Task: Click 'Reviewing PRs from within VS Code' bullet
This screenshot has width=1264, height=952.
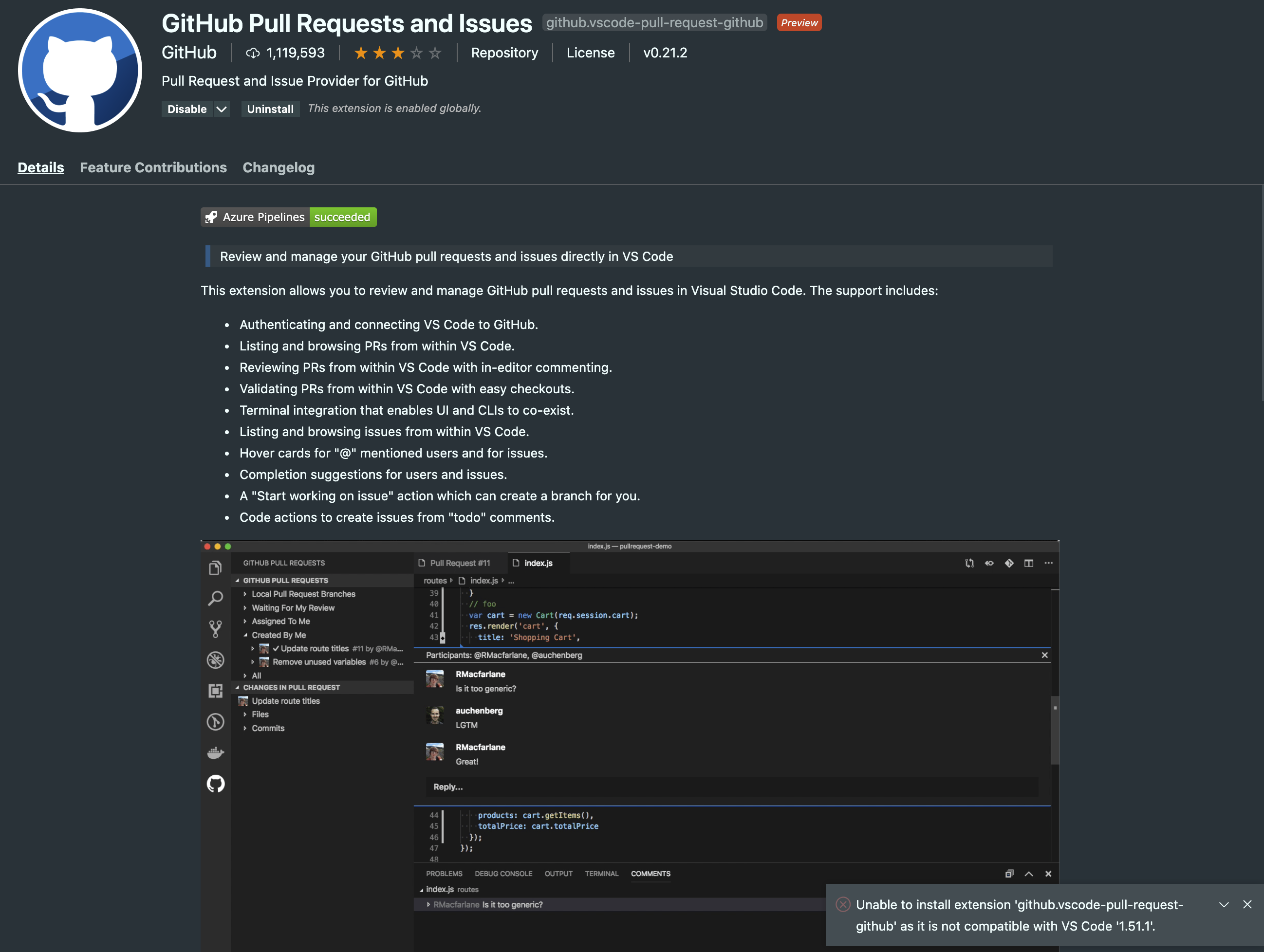Action: click(x=426, y=367)
